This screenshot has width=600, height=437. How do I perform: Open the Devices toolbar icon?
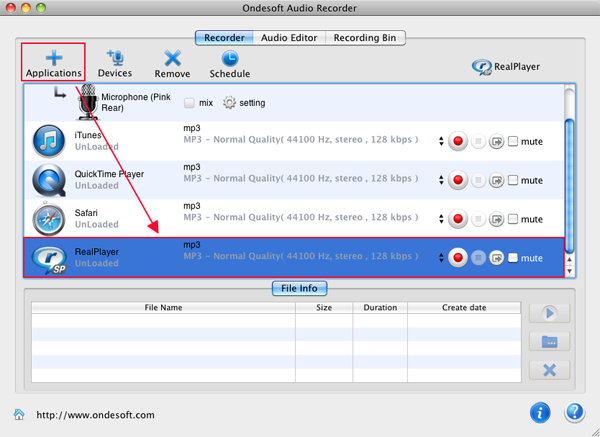click(115, 58)
